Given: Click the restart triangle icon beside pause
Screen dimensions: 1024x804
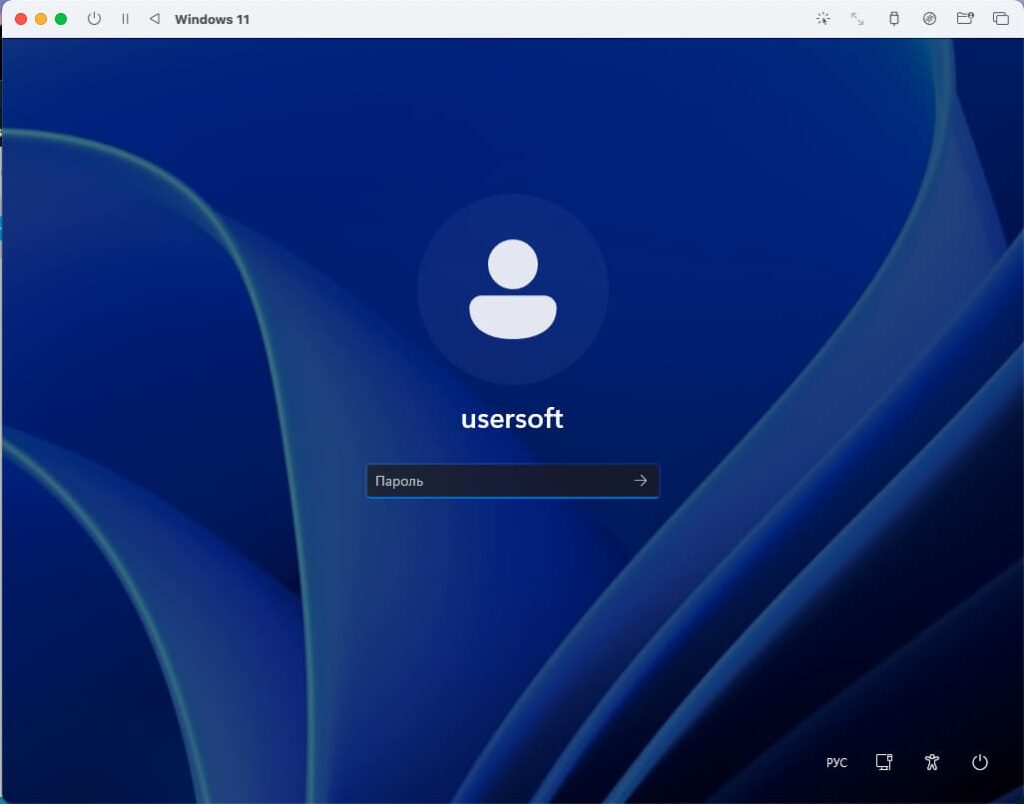Looking at the screenshot, I should [154, 19].
